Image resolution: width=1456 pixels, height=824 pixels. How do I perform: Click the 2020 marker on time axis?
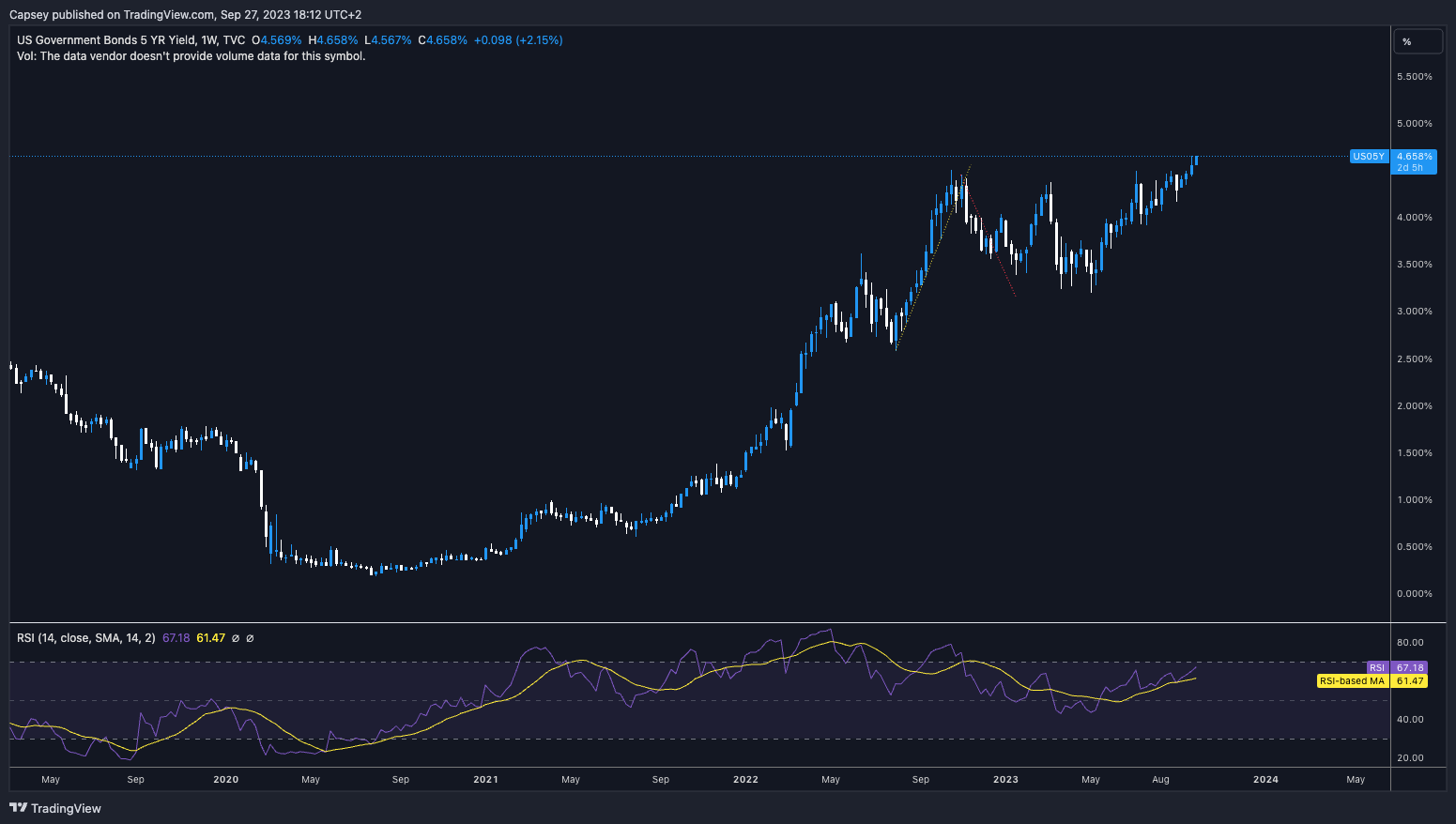(225, 779)
